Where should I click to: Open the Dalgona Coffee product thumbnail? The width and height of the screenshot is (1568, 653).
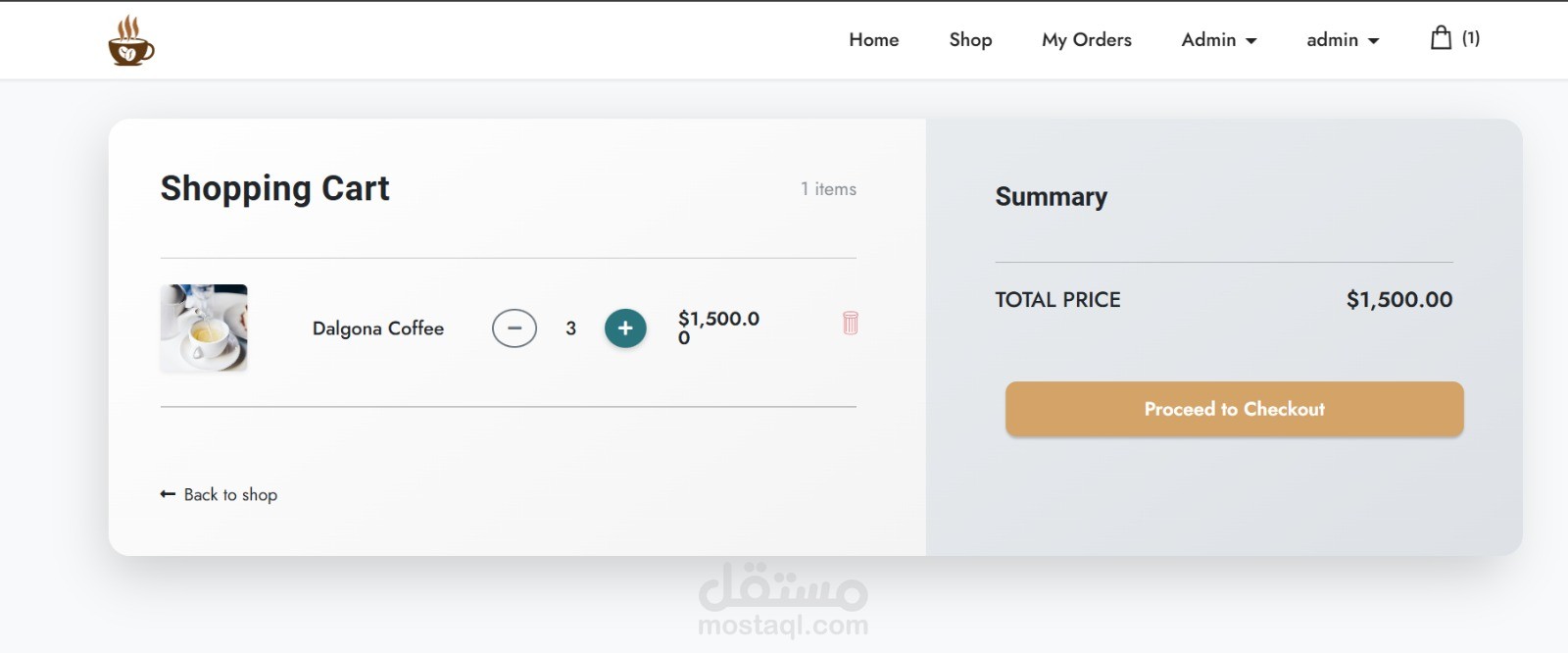pos(204,328)
